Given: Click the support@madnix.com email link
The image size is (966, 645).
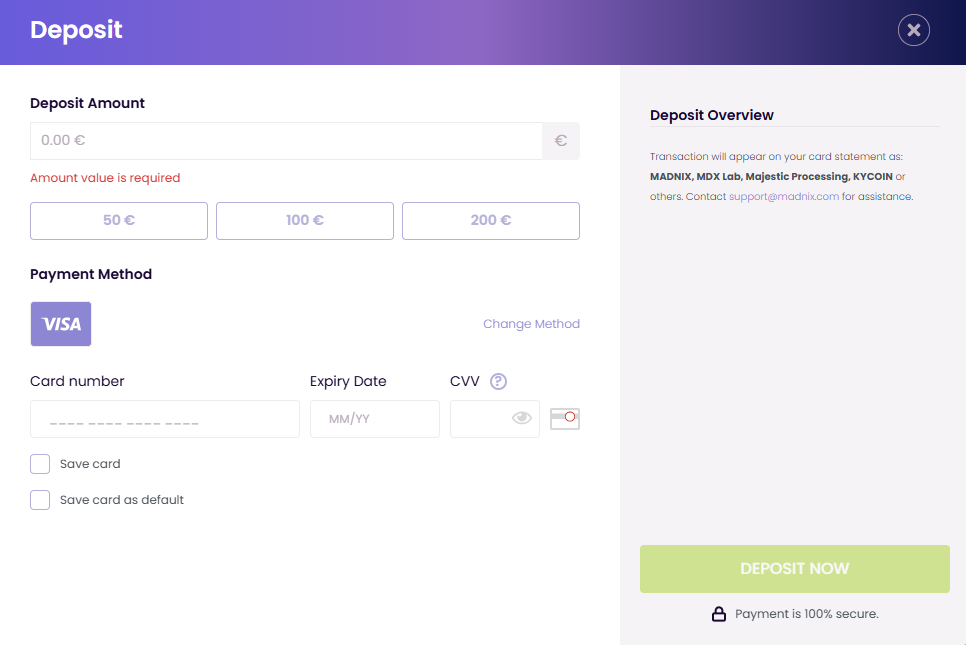Looking at the screenshot, I should (783, 197).
